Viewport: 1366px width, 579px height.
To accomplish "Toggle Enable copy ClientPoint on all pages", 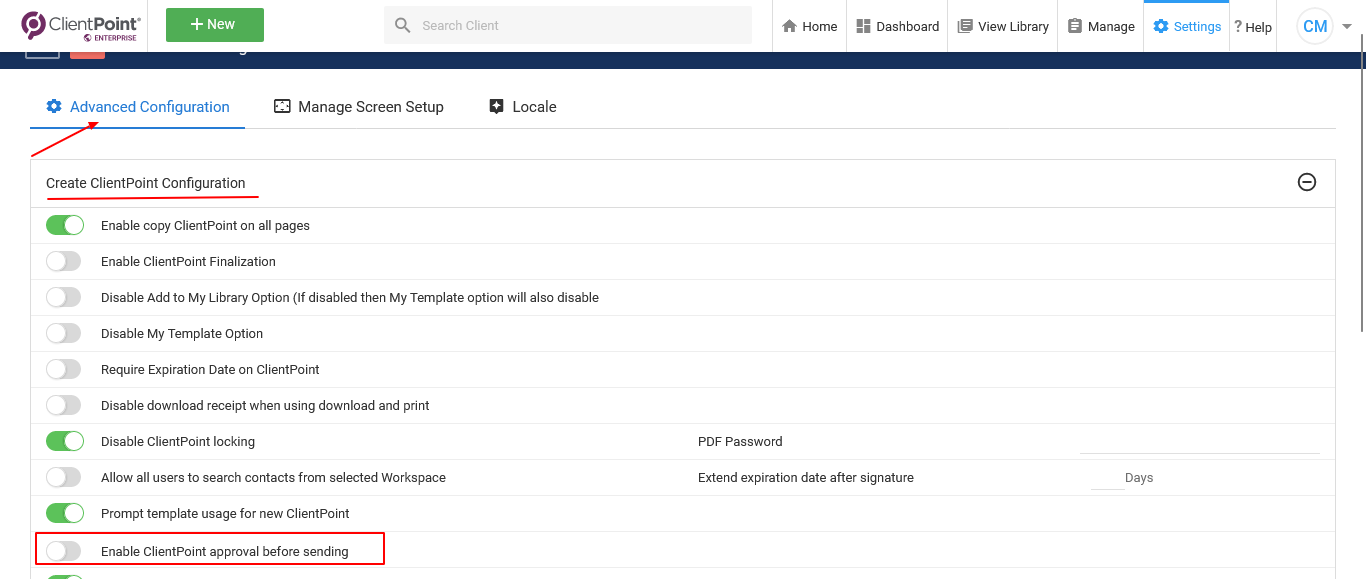I will [65, 225].
